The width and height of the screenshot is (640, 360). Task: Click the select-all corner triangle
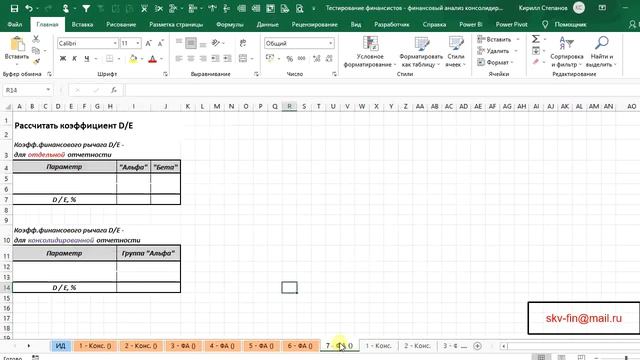click(x=8, y=107)
